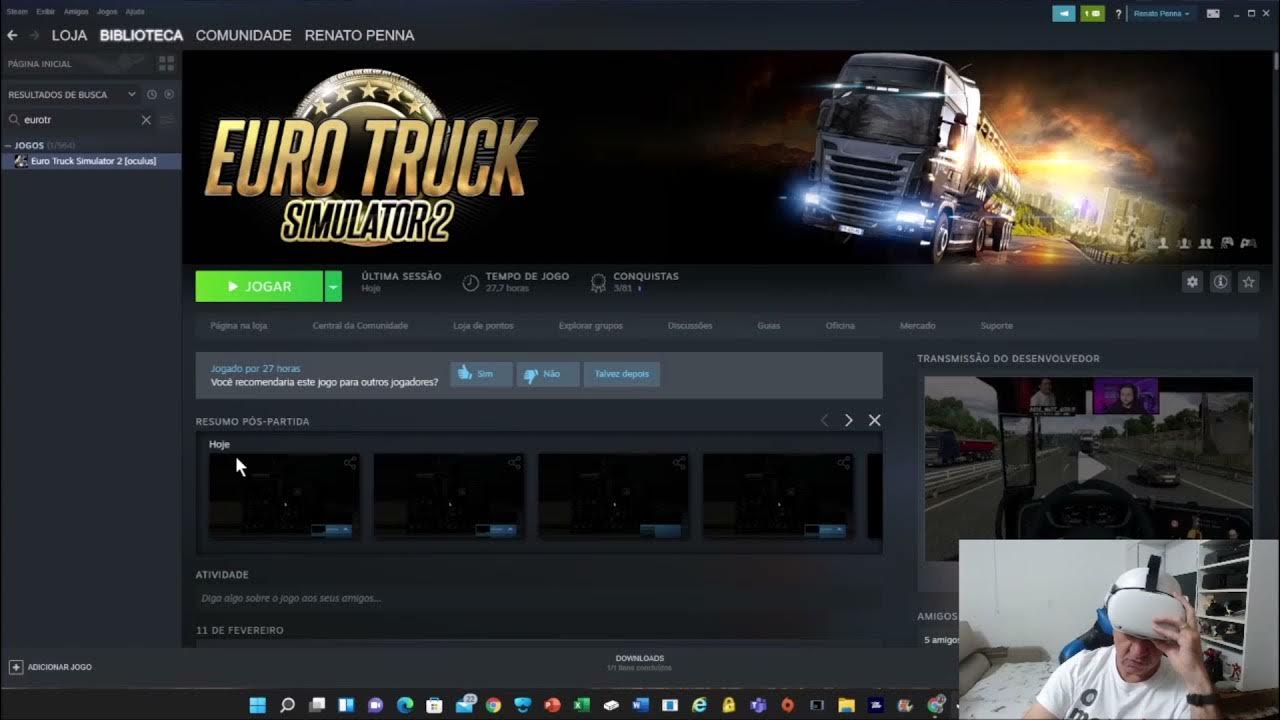
Task: Open Steam announcements icon in title bar
Action: (1063, 14)
